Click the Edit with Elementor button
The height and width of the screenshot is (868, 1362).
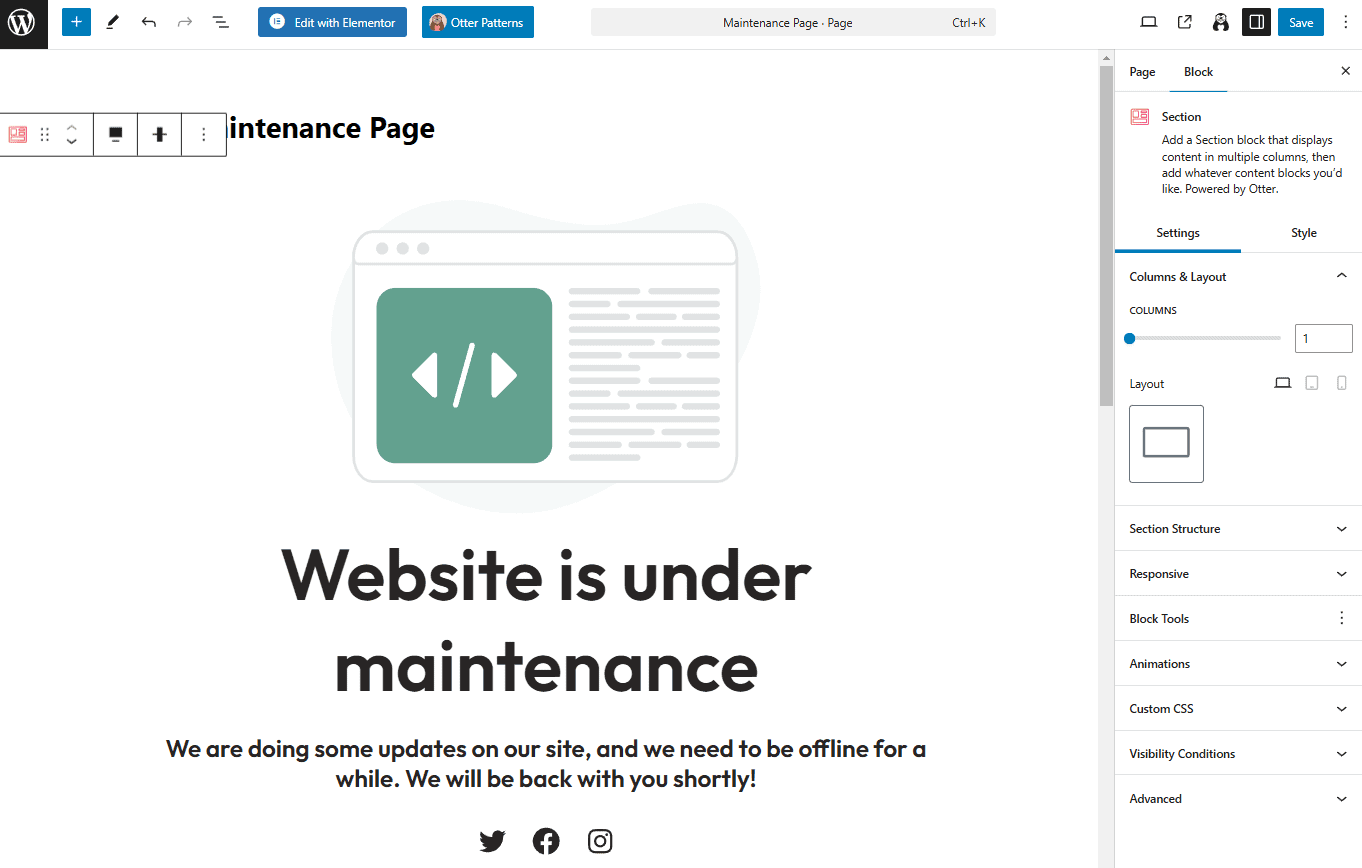331,21
